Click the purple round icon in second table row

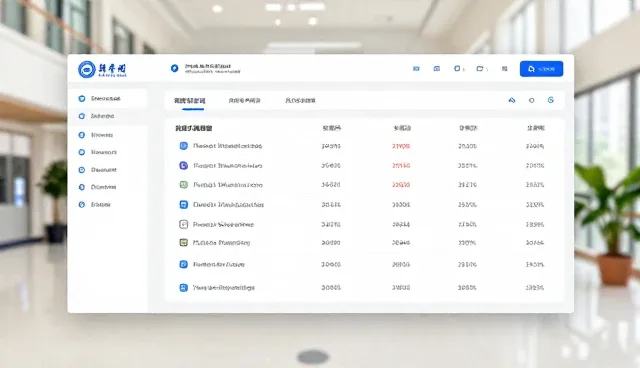(x=184, y=166)
